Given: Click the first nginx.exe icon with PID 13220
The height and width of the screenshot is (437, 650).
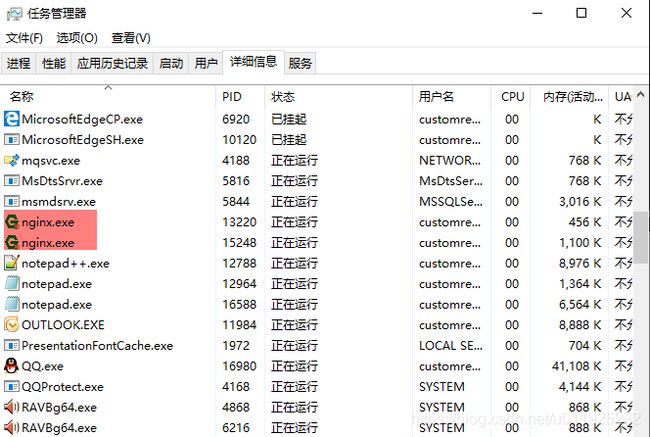Looking at the screenshot, I should pos(11,222).
